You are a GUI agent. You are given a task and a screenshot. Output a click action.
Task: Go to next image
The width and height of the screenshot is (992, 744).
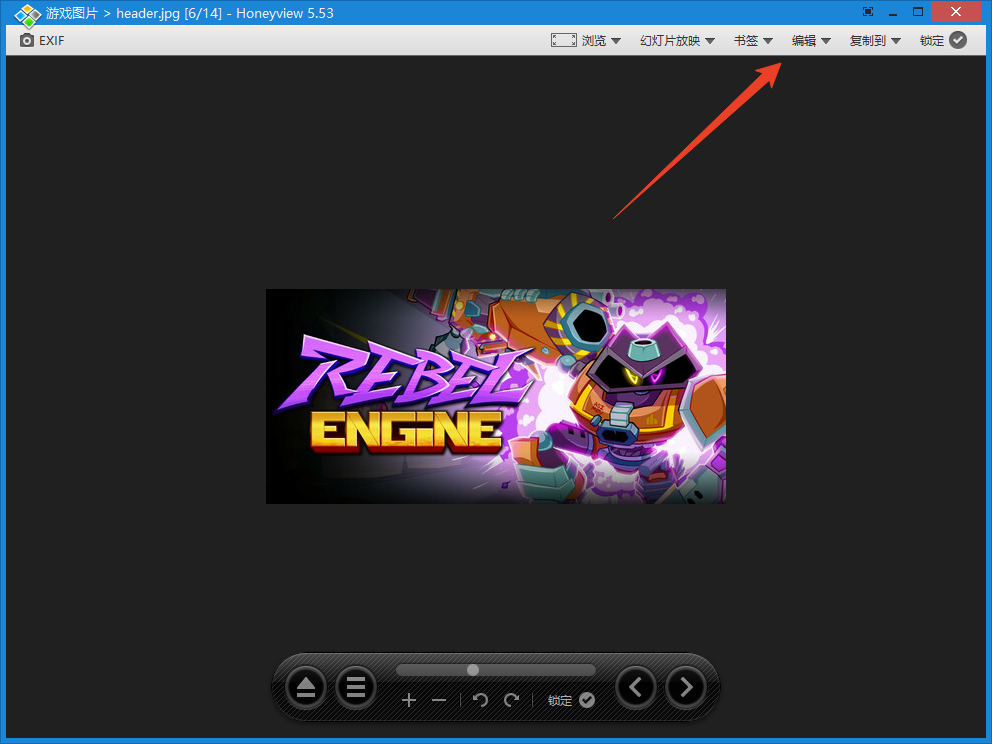685,687
